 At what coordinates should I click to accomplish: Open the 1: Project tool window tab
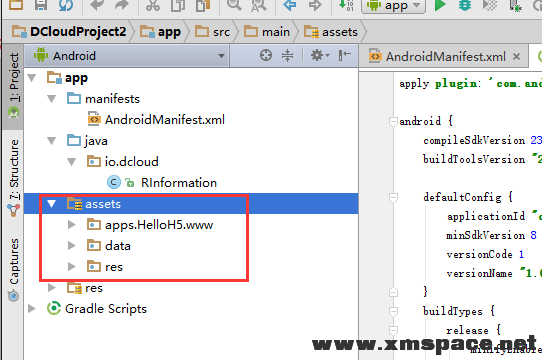point(14,86)
